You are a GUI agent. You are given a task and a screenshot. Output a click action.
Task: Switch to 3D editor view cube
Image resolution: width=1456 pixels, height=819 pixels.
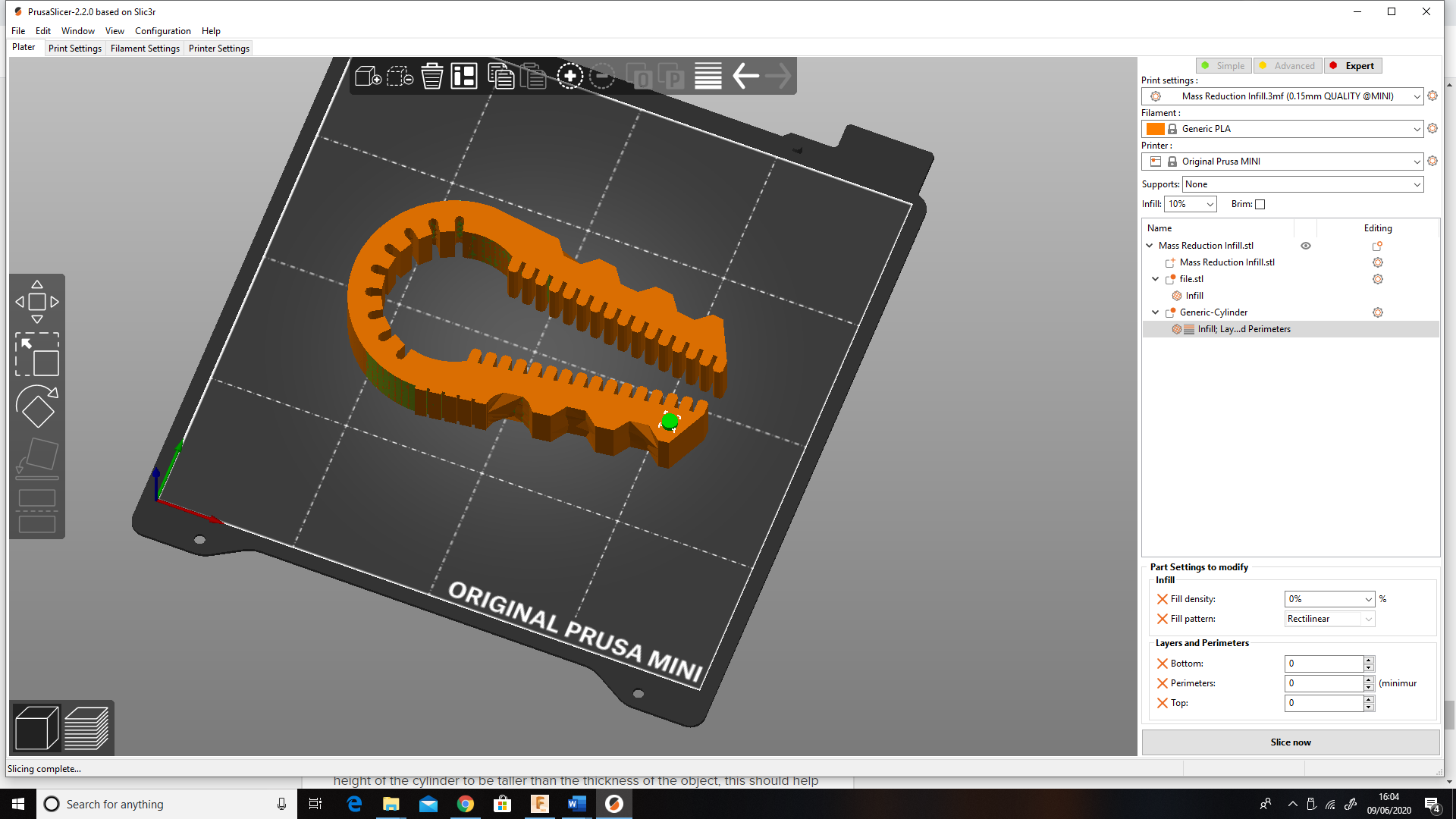tap(37, 728)
